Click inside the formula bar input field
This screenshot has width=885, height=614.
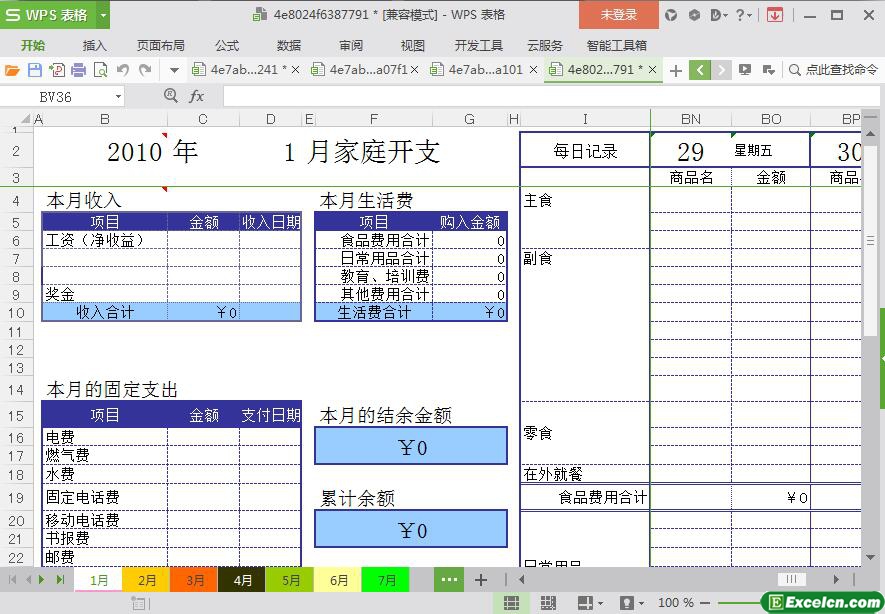click(x=550, y=96)
